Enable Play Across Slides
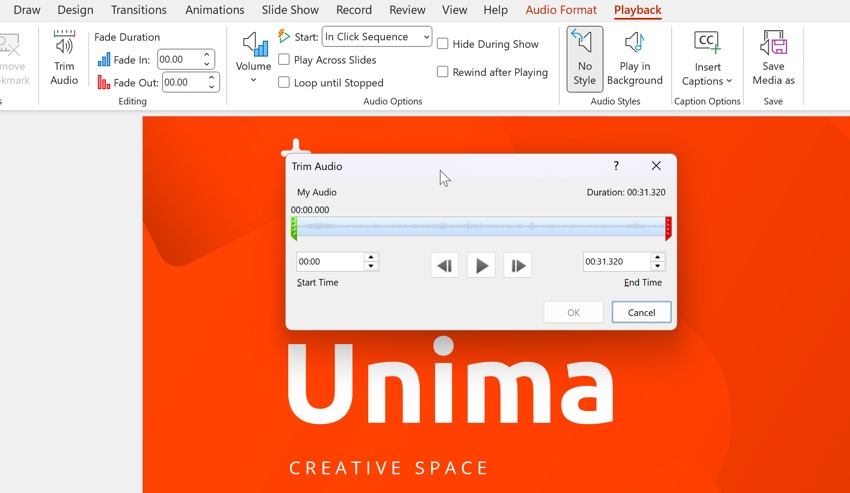 [x=284, y=59]
